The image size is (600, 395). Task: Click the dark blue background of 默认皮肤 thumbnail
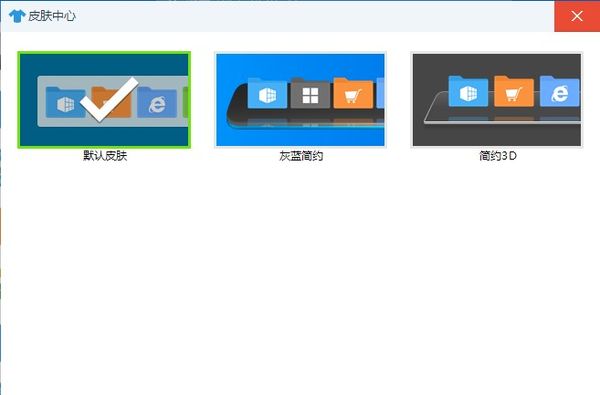[x=104, y=64]
